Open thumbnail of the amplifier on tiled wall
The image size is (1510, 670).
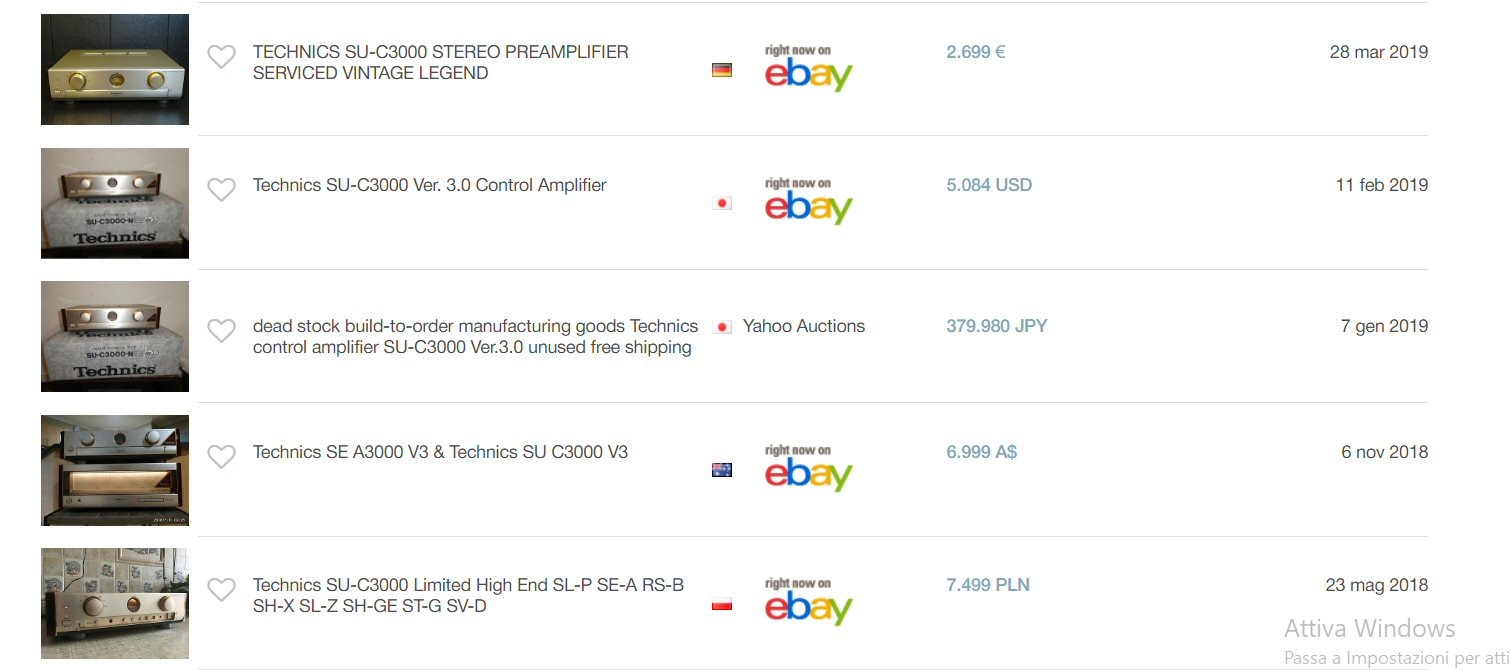coord(115,603)
